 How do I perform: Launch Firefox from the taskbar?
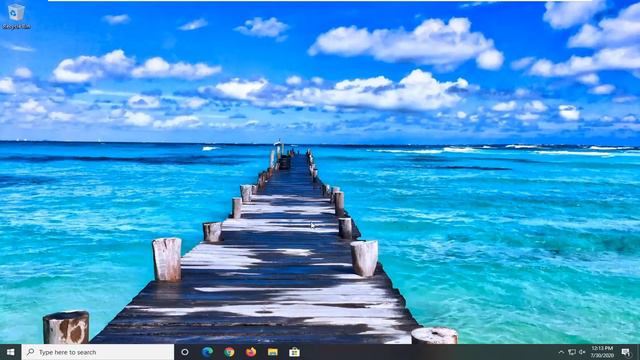tap(251, 352)
